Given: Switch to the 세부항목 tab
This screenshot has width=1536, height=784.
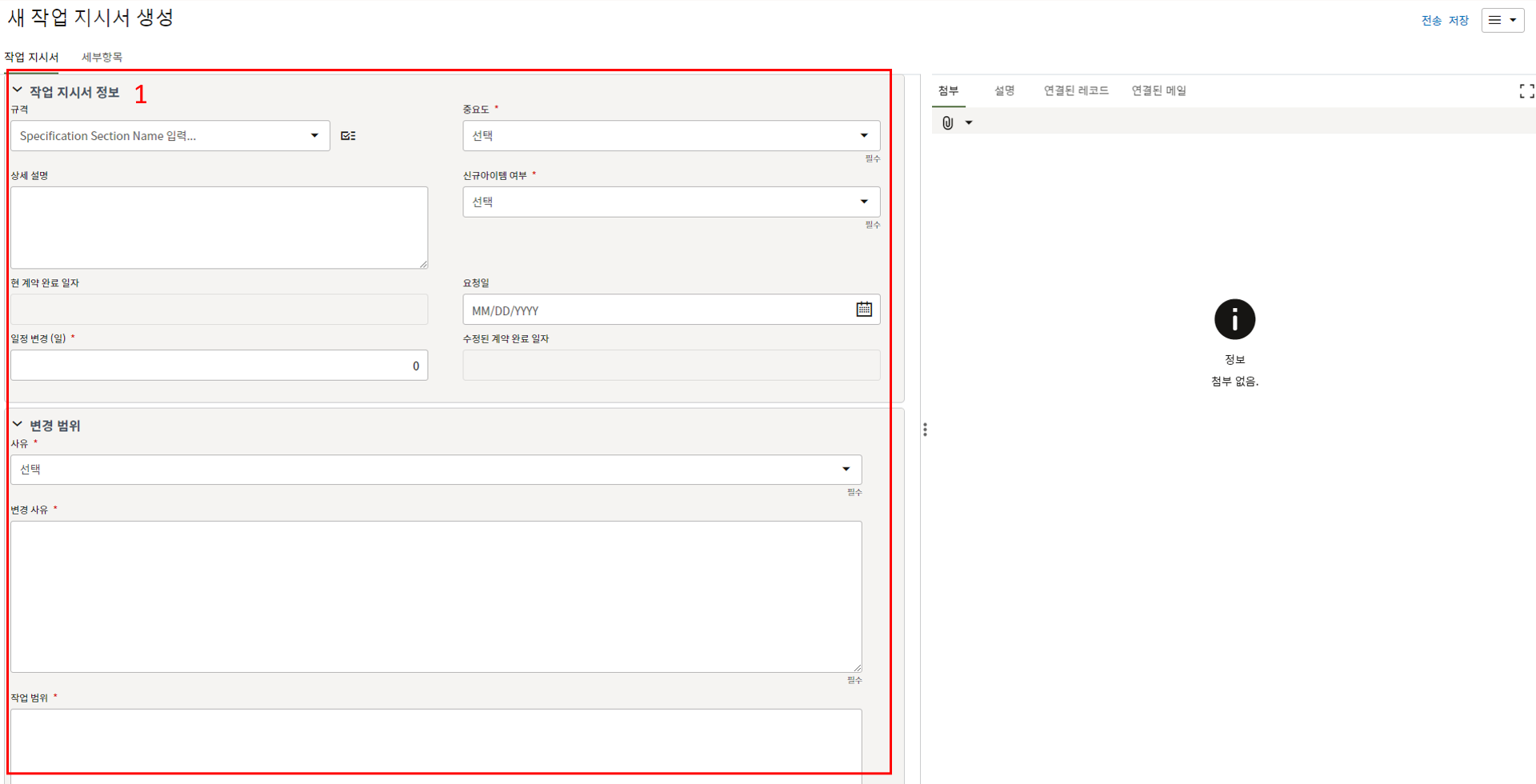Looking at the screenshot, I should [x=102, y=57].
